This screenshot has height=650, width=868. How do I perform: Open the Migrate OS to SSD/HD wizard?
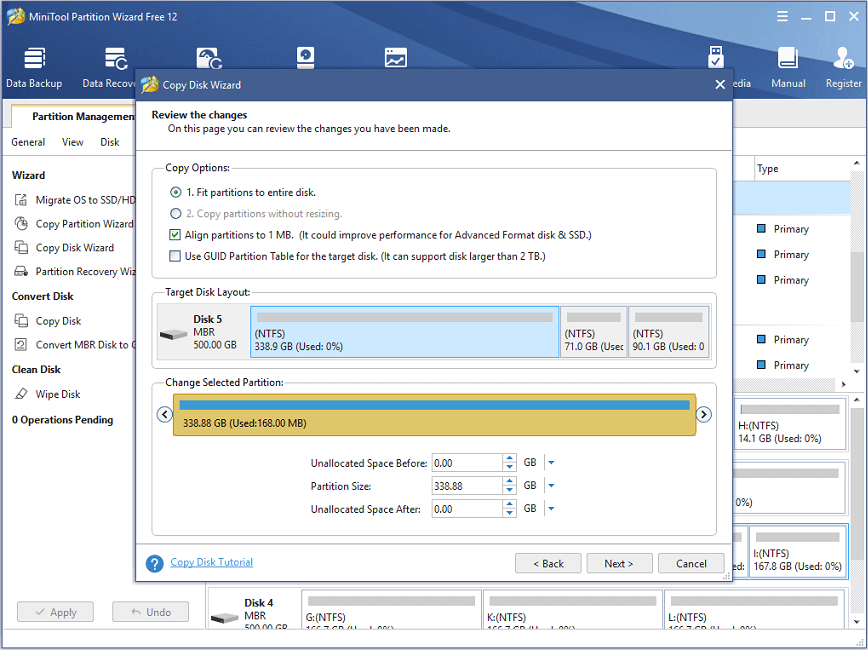click(x=74, y=199)
